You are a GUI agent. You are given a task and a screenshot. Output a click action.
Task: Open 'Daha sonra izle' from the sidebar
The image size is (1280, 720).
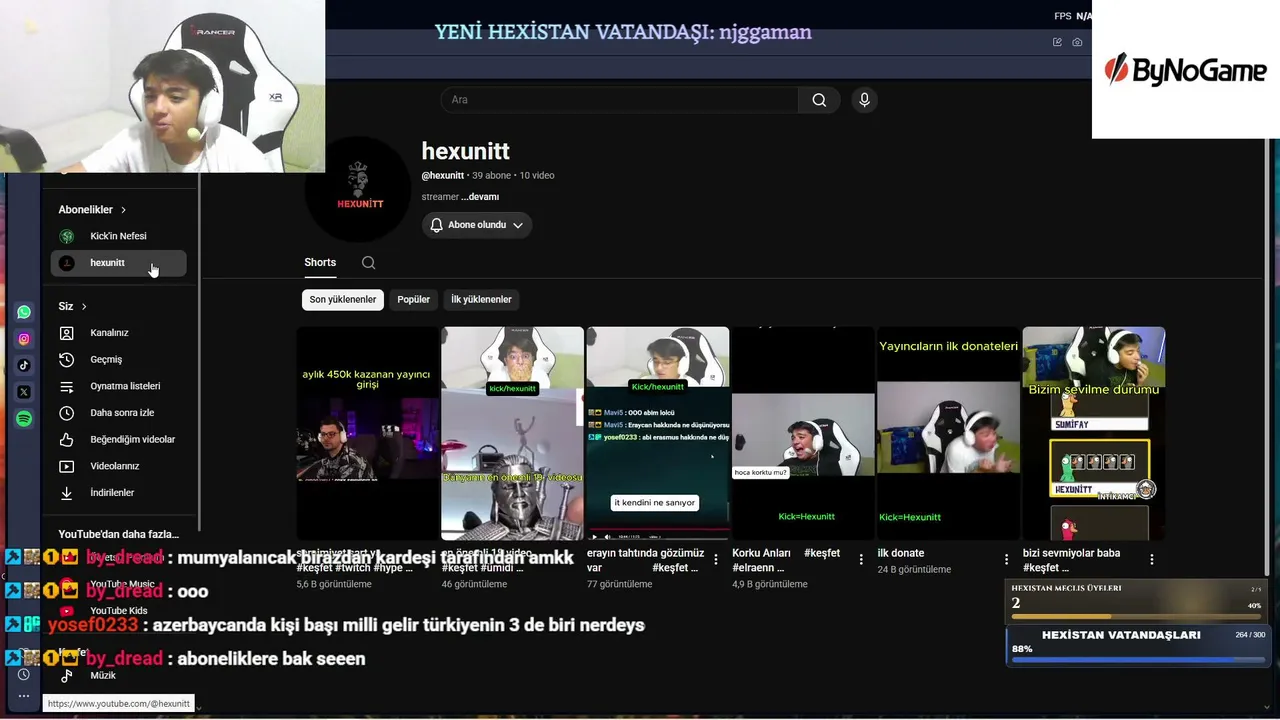click(x=118, y=413)
